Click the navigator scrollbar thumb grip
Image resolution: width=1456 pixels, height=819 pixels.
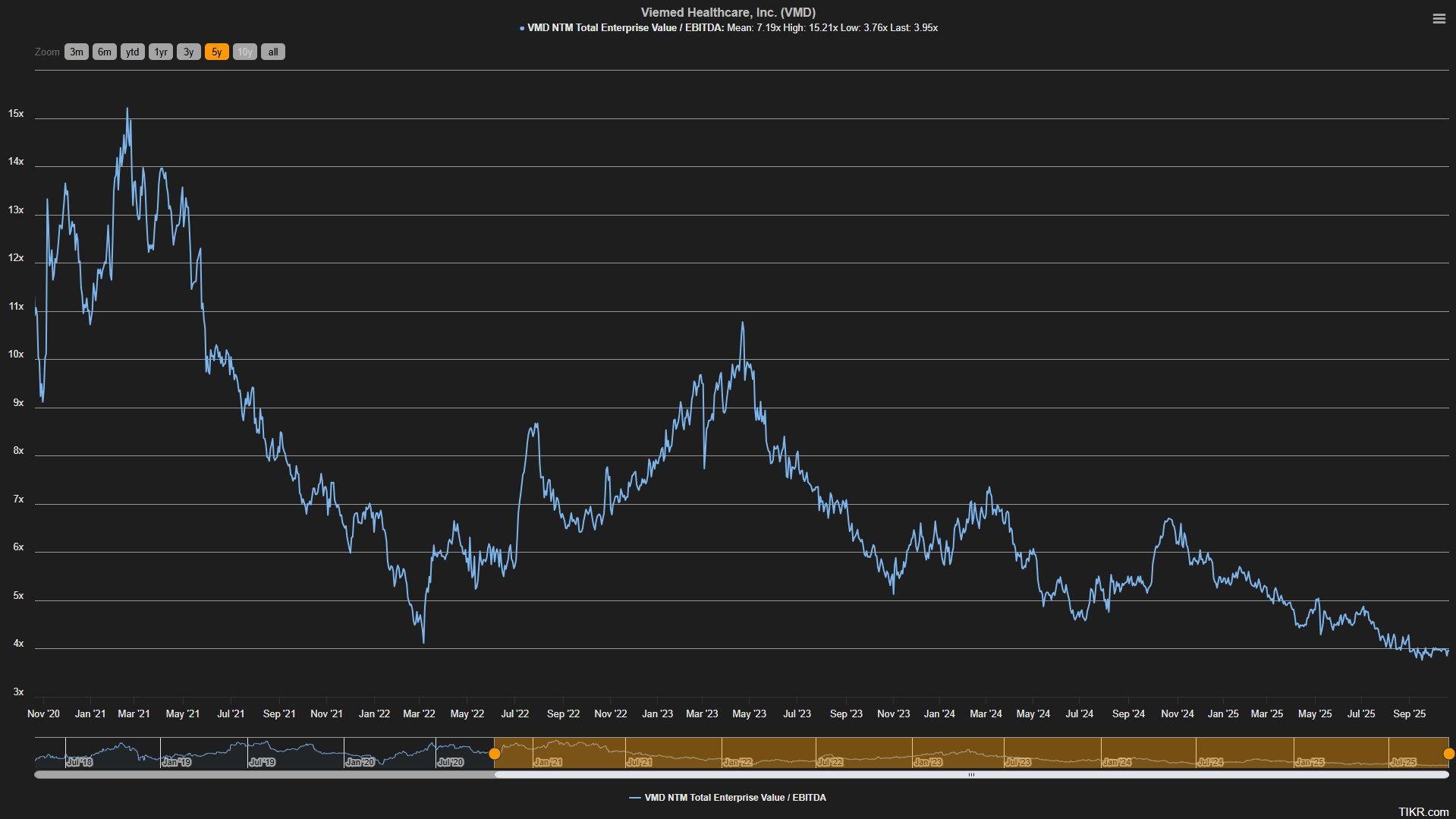click(971, 775)
